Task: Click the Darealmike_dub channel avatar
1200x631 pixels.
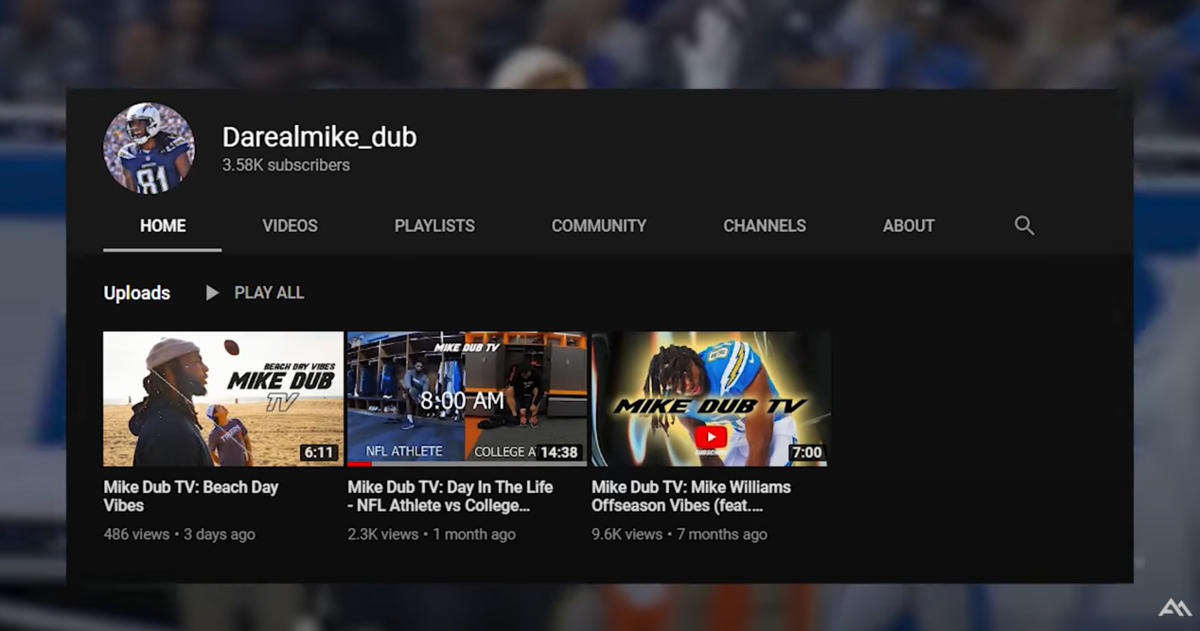Action: 149,148
